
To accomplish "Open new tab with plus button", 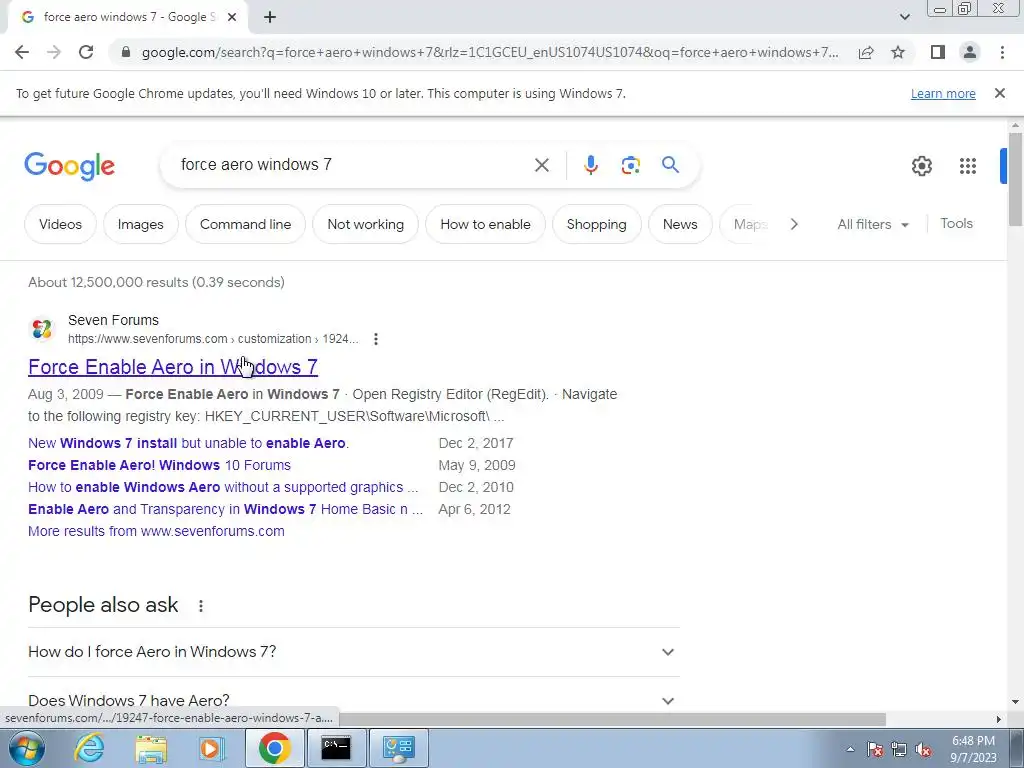I will tap(270, 18).
